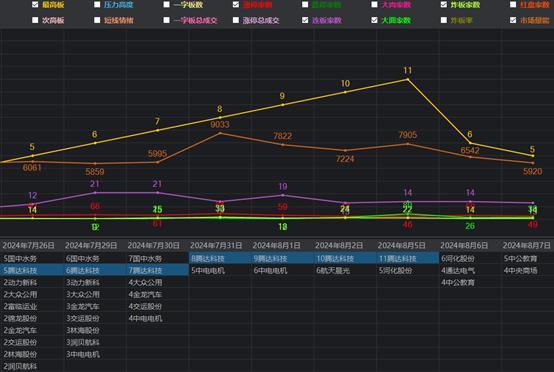Screen dimensions: 554x372
Task: Click the purple data point labeled 19
Action: 283,195
